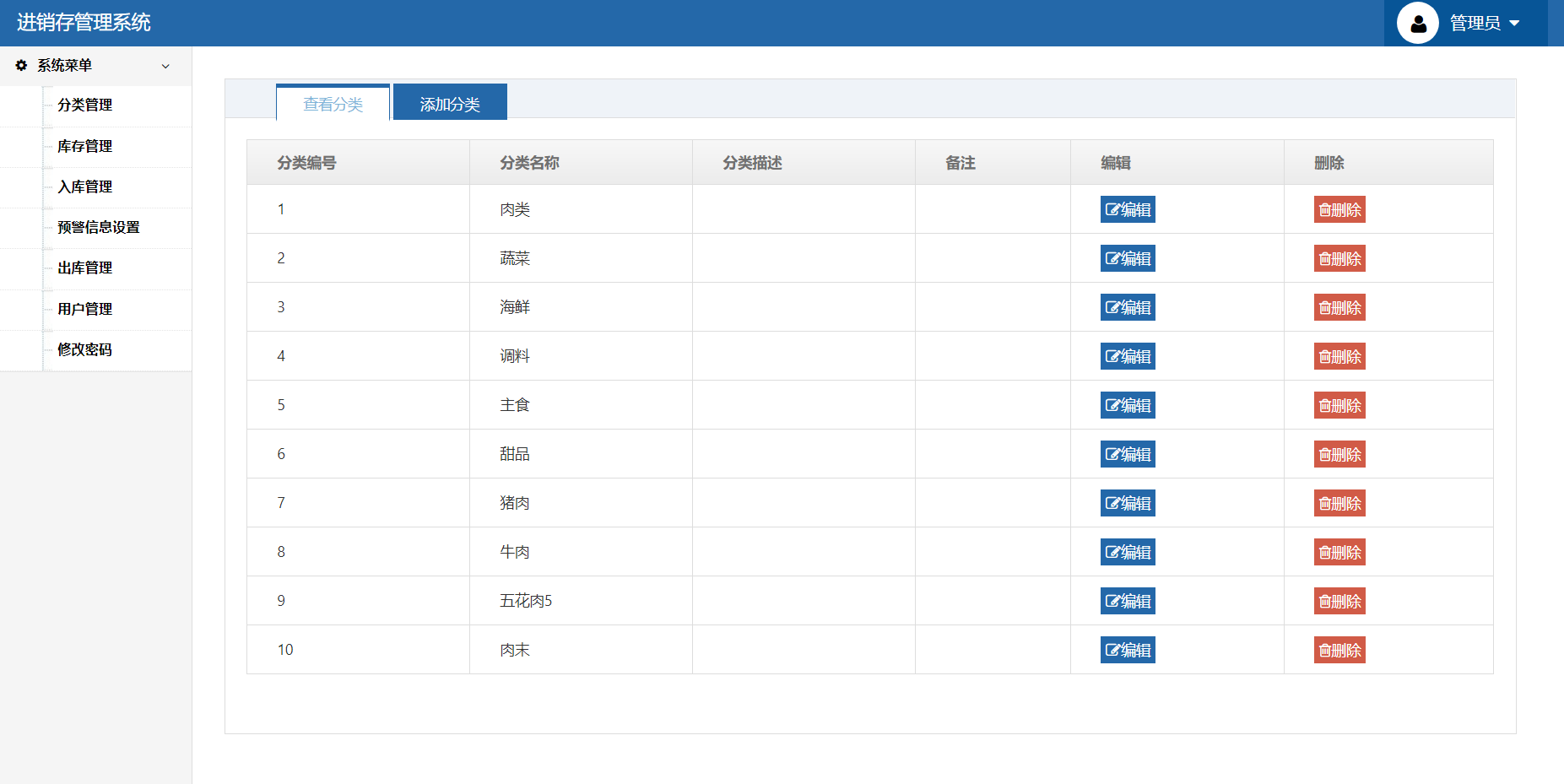The image size is (1564, 784).
Task: Switch to the 查看分类 tab
Action: [333, 103]
